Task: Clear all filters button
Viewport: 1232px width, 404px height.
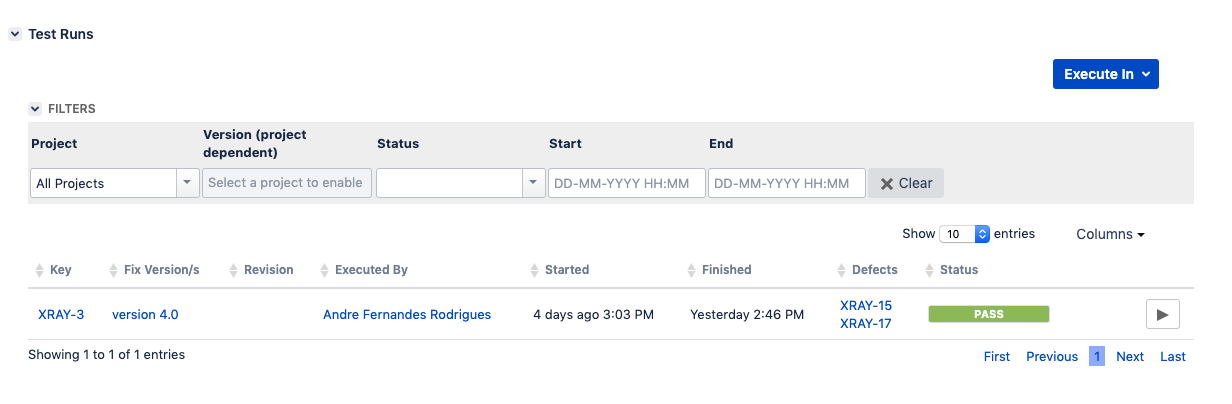Action: click(905, 183)
